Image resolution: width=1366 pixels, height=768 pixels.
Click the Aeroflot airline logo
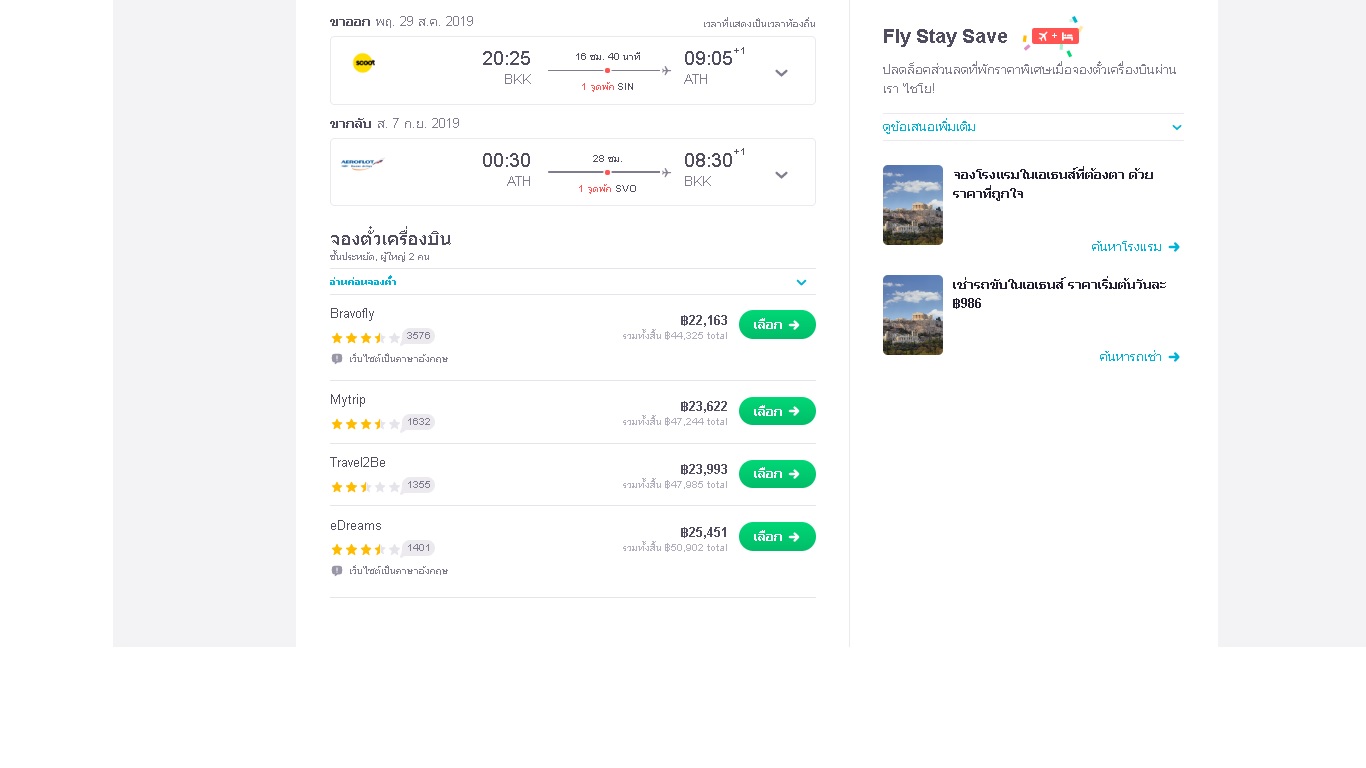(x=361, y=164)
